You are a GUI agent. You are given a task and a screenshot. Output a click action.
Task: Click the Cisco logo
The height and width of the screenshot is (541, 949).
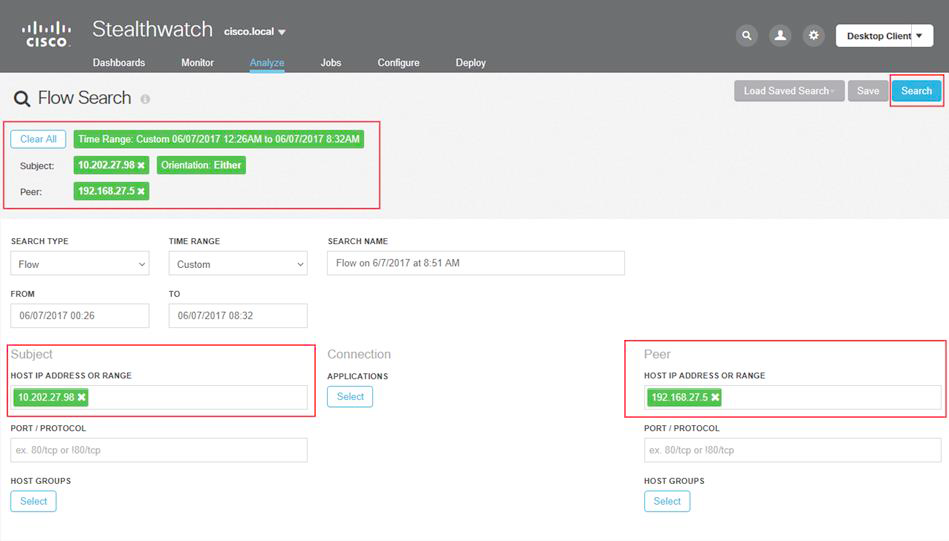click(x=47, y=34)
